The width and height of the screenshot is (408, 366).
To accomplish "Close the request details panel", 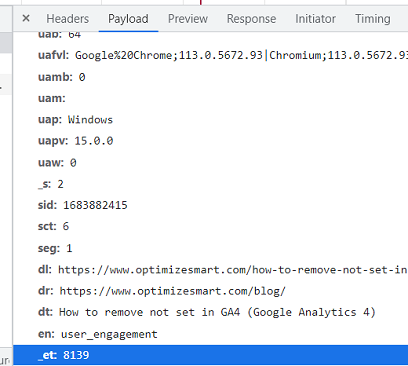I will point(26,18).
